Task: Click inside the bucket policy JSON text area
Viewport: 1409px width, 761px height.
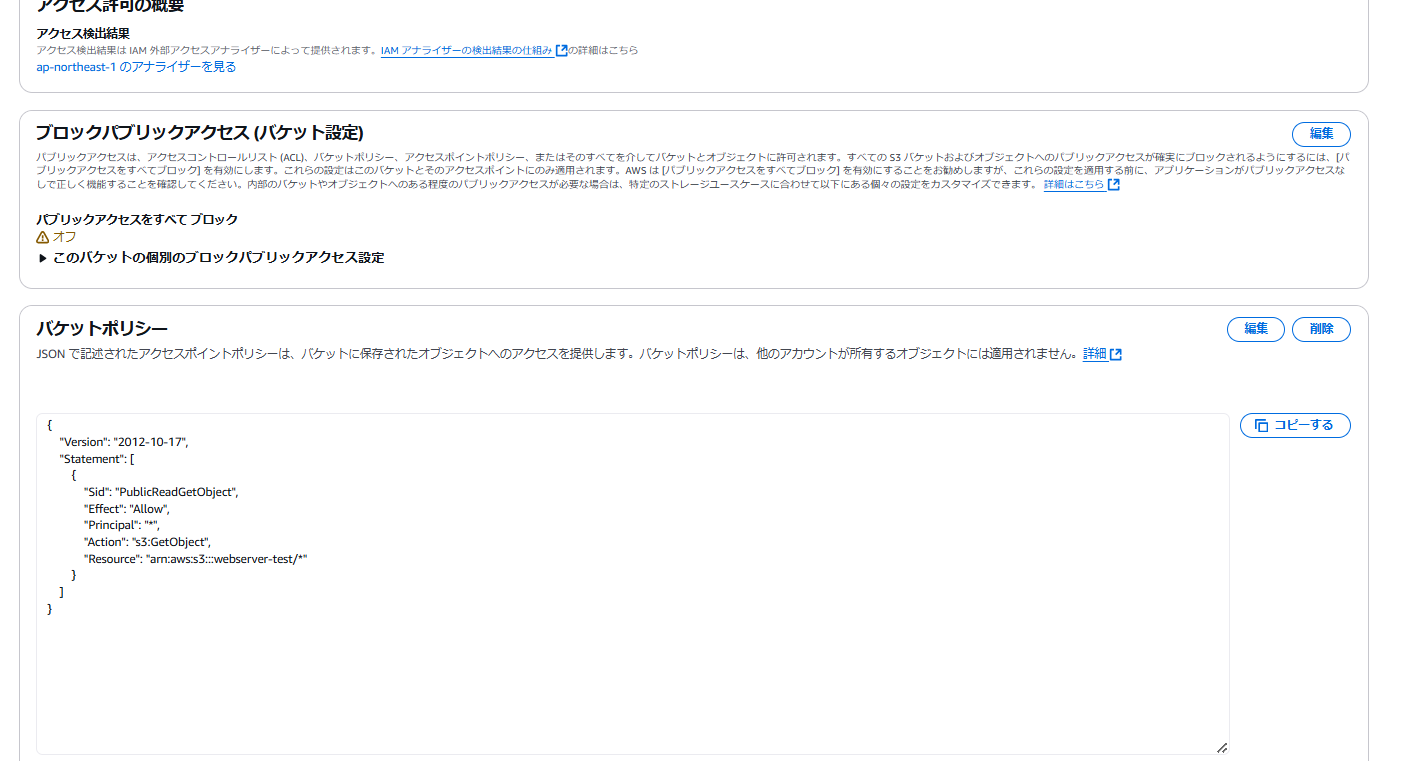Action: click(633, 584)
